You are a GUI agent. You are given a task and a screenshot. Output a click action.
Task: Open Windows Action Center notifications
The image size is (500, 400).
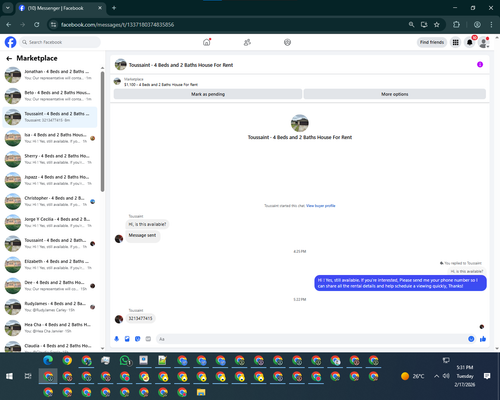pos(487,376)
